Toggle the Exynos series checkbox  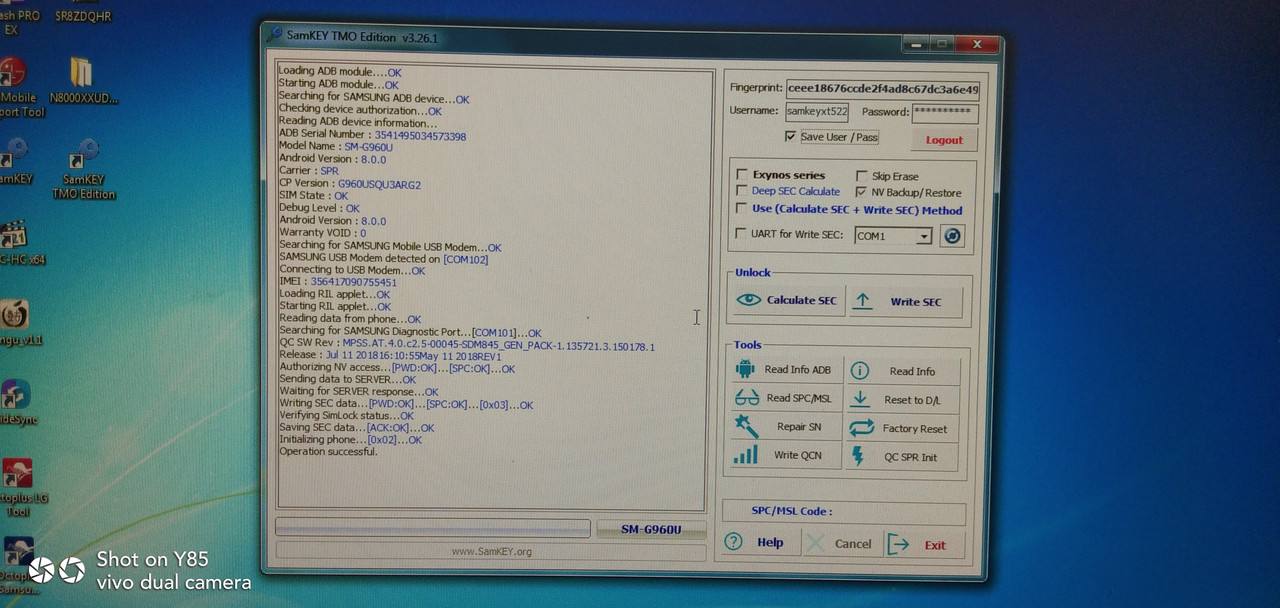pos(742,174)
